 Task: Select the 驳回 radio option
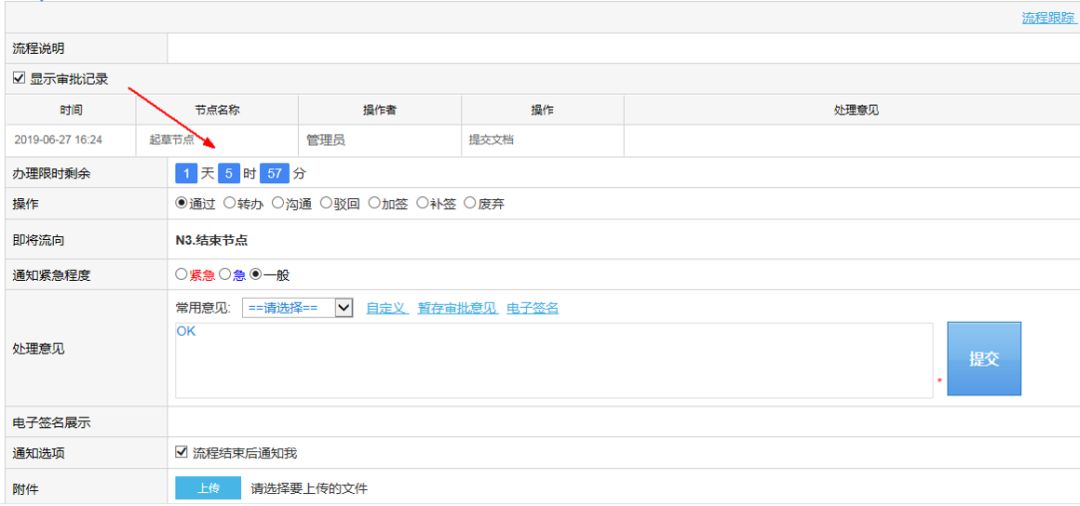click(326, 204)
